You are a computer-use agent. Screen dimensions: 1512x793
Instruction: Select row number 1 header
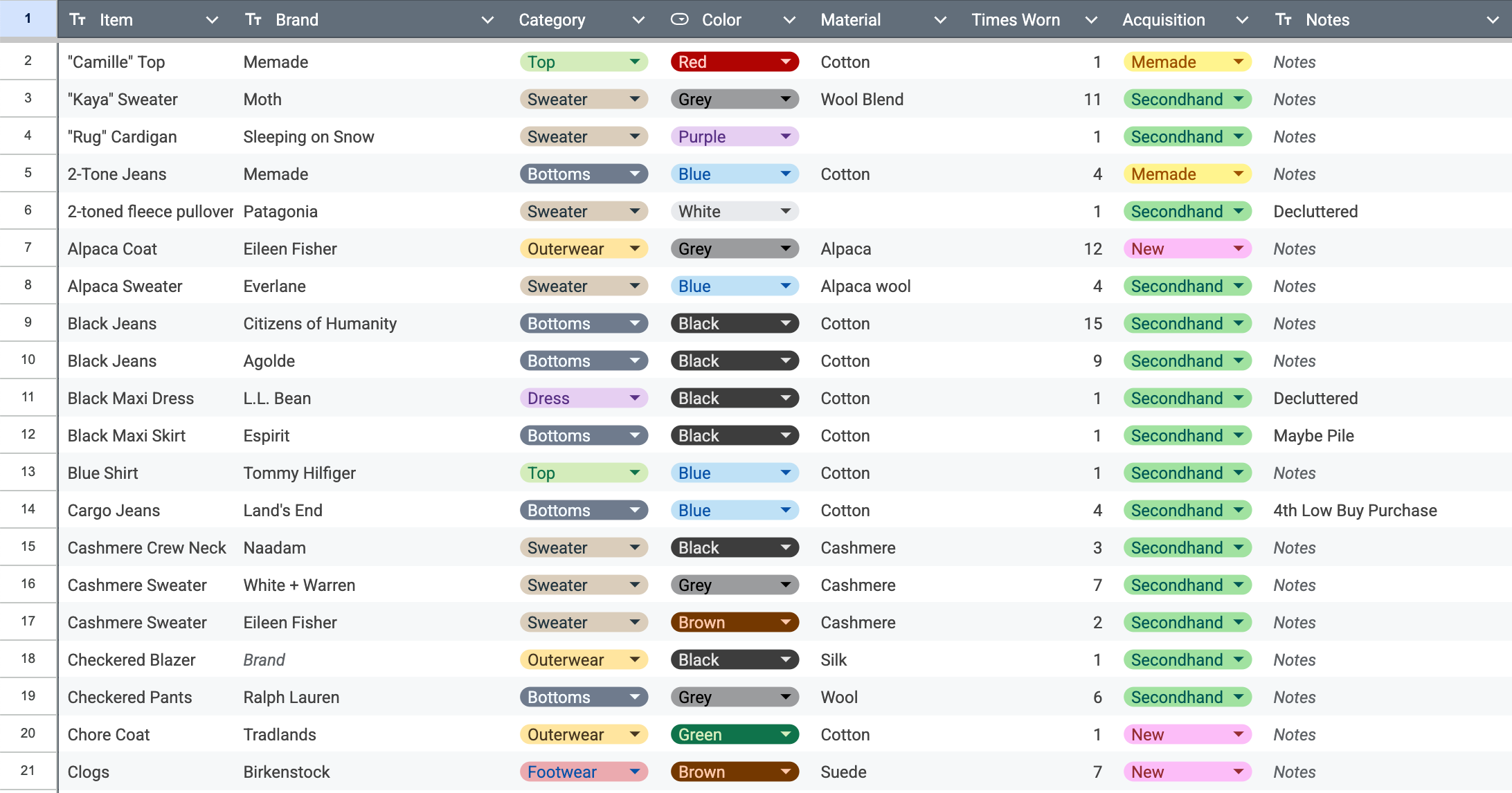[28, 19]
